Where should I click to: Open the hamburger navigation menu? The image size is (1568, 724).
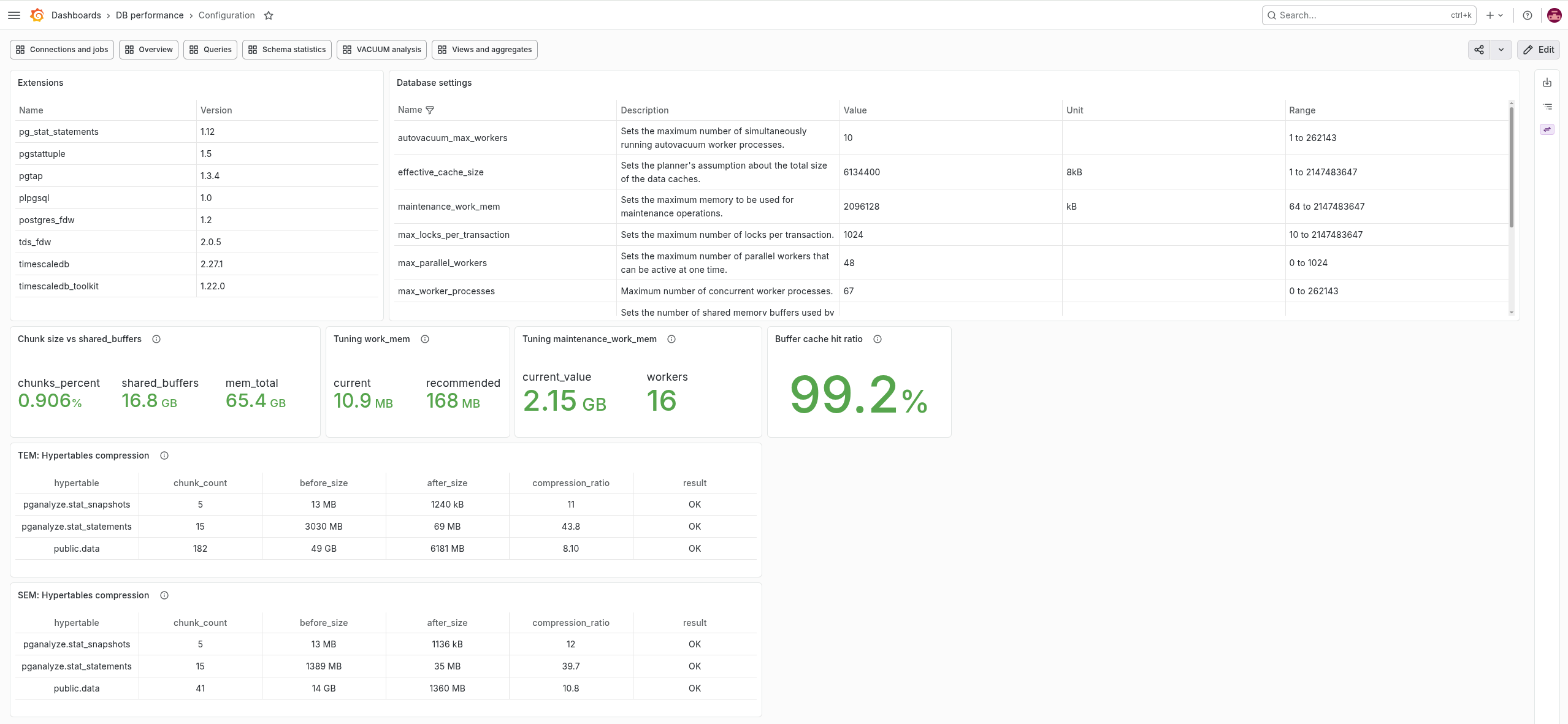14,15
